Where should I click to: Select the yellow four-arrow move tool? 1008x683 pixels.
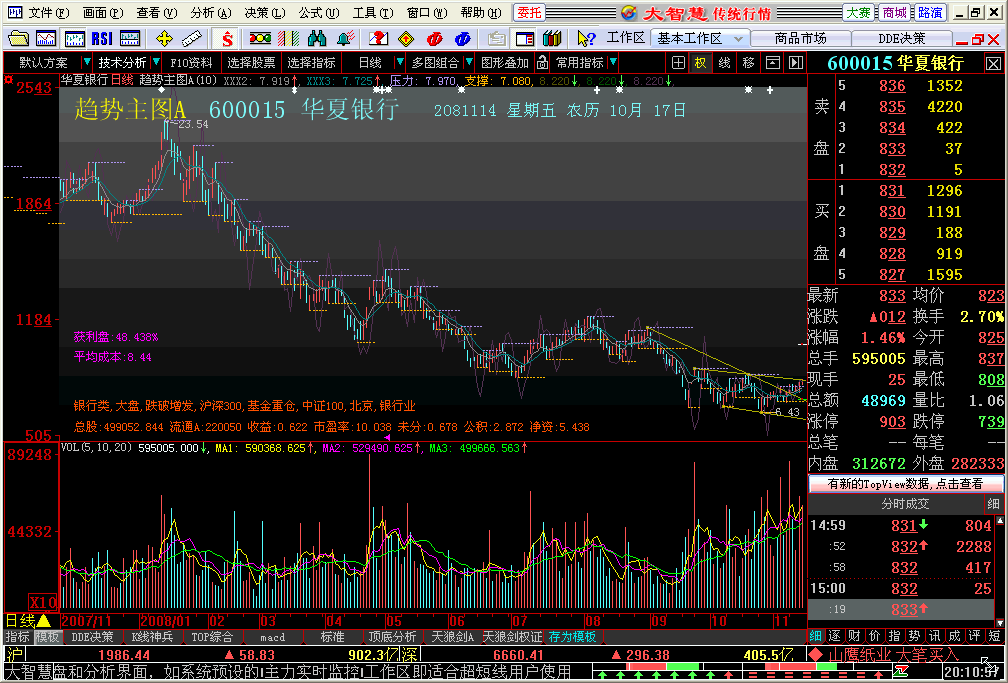(165, 39)
